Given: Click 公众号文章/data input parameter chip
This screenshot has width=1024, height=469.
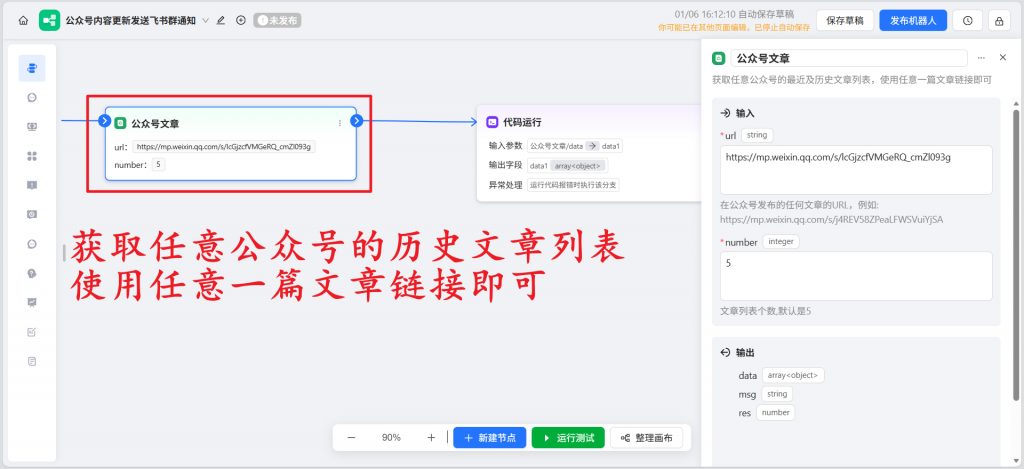Looking at the screenshot, I should click(575, 146).
